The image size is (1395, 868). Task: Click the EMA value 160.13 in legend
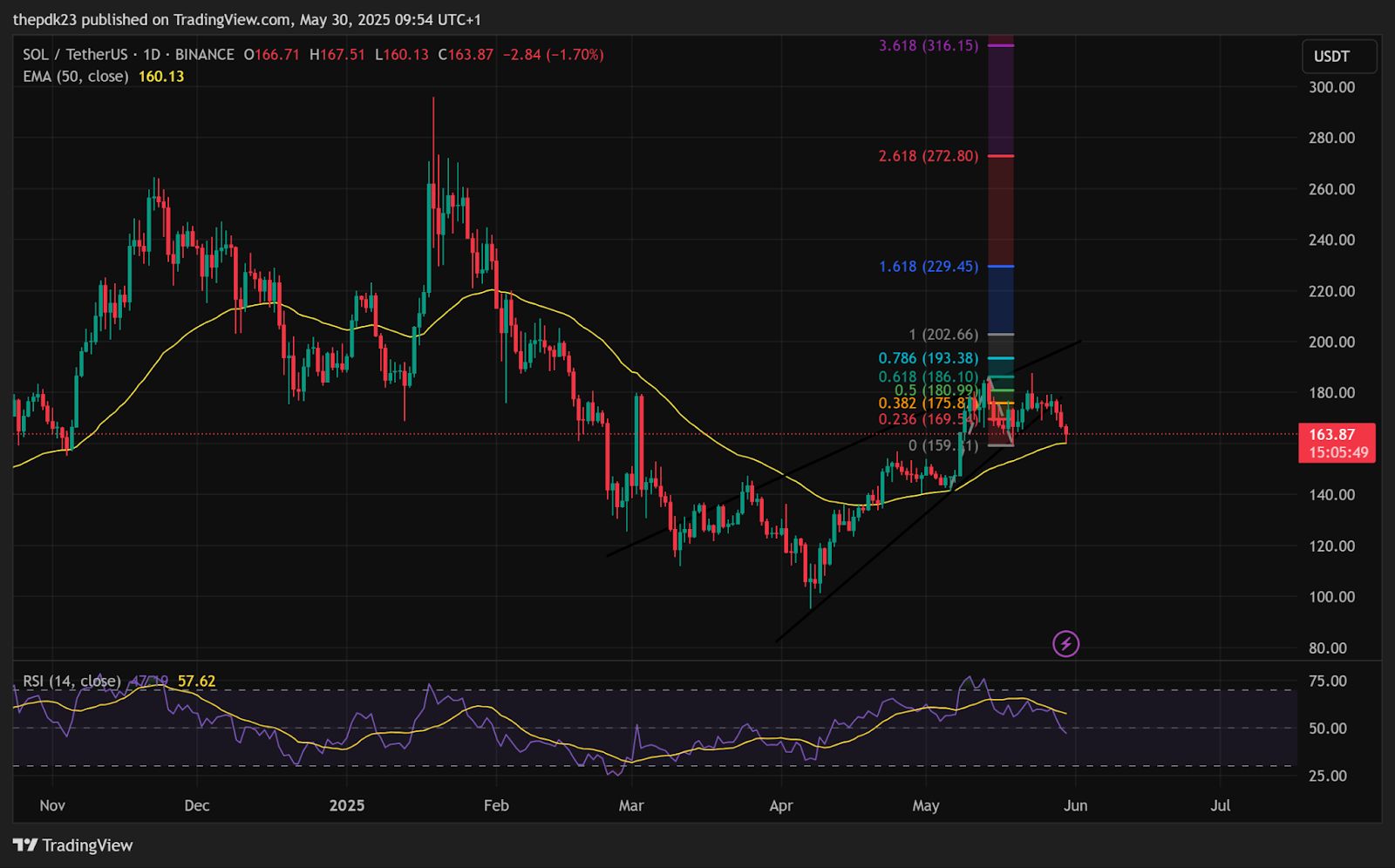click(161, 77)
